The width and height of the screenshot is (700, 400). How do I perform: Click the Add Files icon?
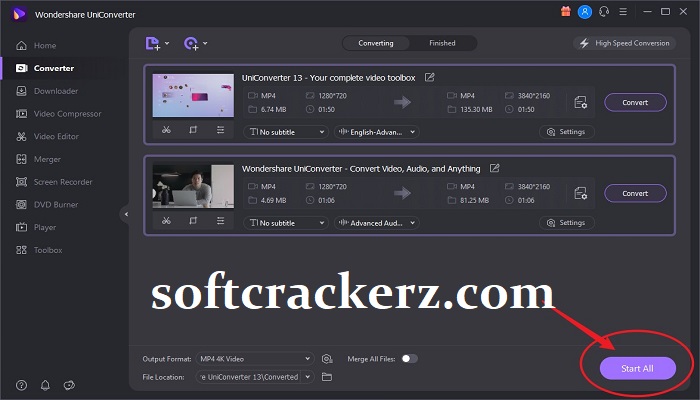[x=153, y=43]
